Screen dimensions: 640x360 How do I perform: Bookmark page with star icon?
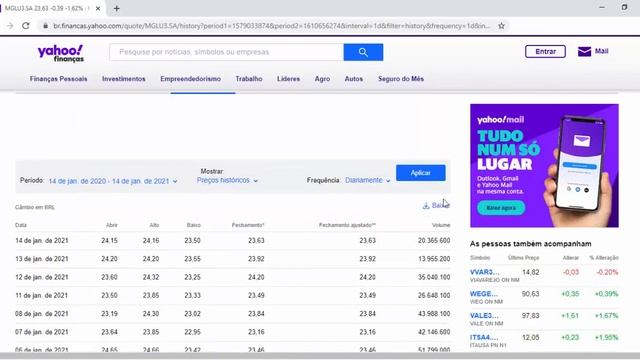point(501,26)
